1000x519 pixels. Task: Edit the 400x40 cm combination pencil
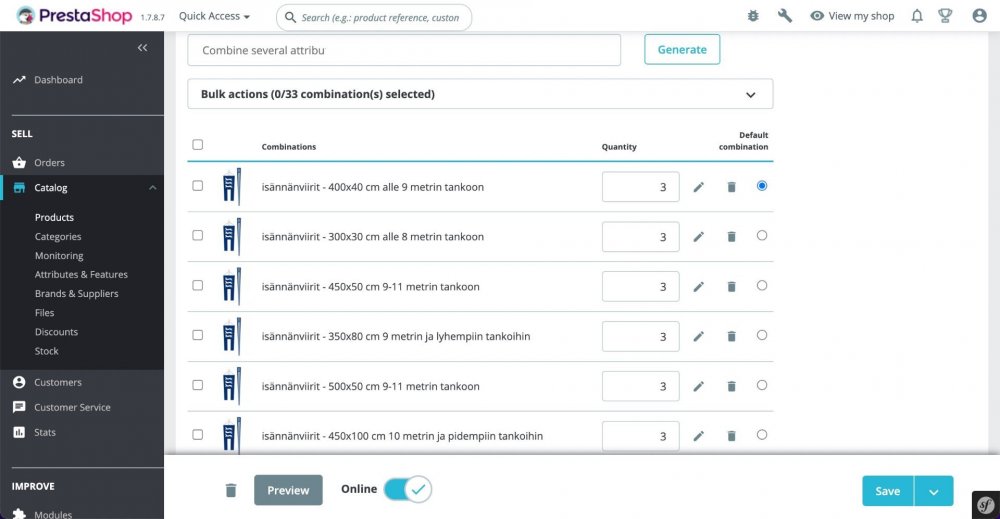(x=699, y=187)
